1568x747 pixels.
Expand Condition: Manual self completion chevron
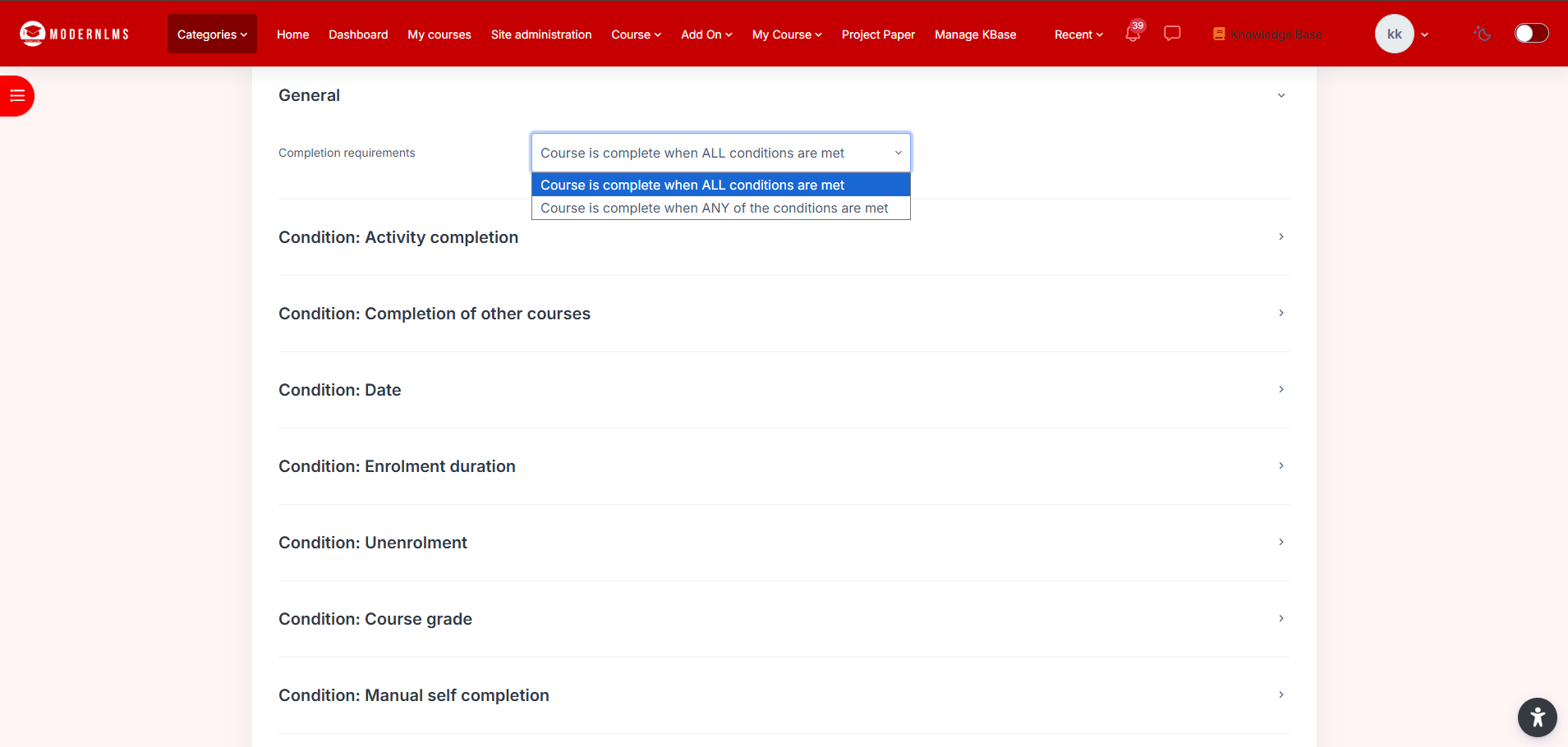pyautogui.click(x=1281, y=694)
